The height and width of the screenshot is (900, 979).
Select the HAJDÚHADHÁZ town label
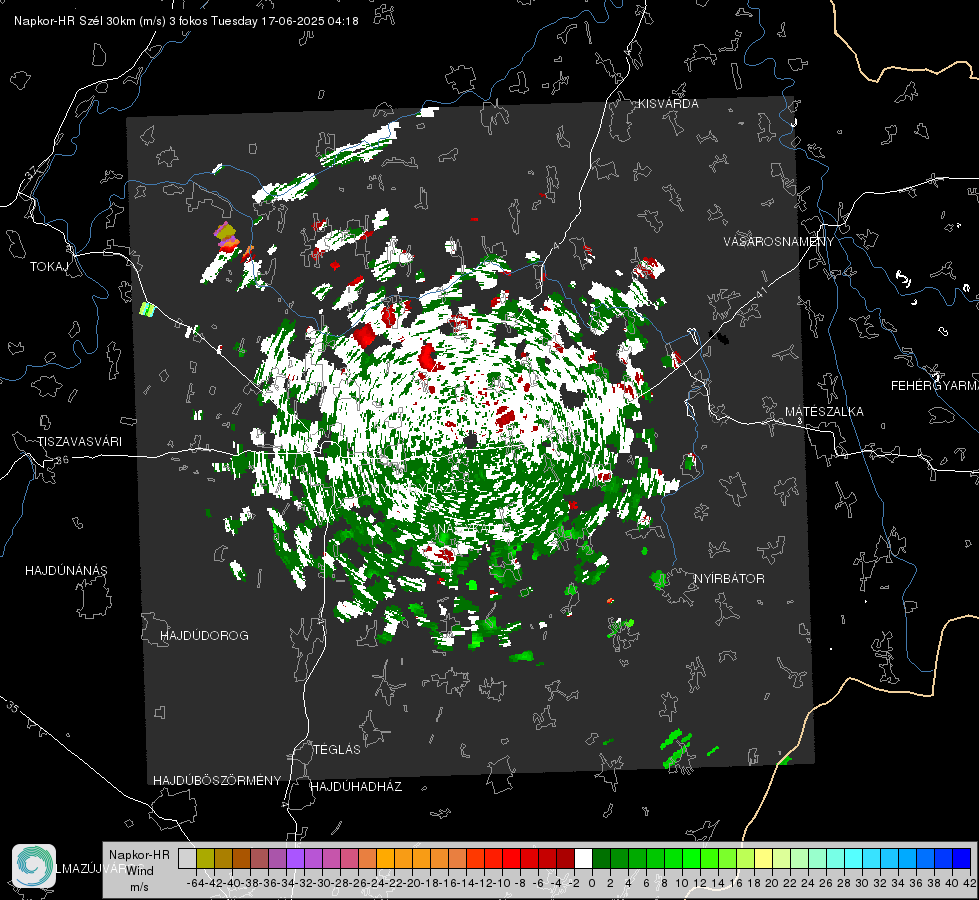pos(356,787)
